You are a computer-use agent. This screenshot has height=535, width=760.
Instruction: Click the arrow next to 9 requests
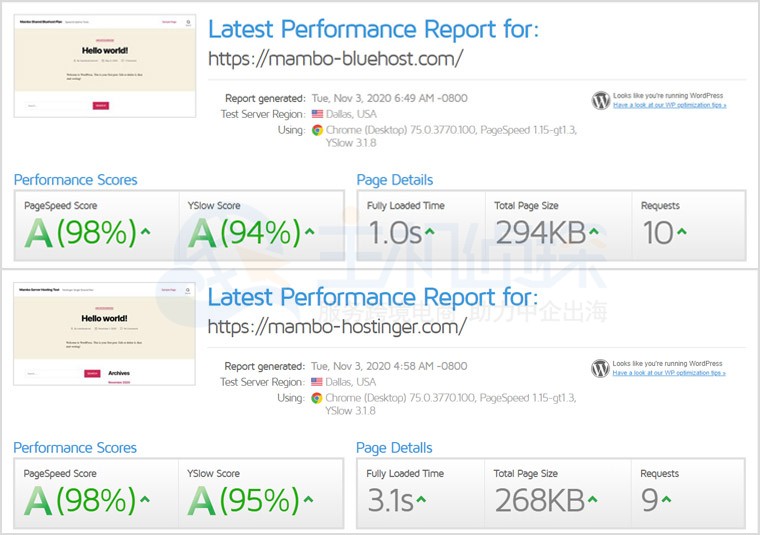pos(666,500)
